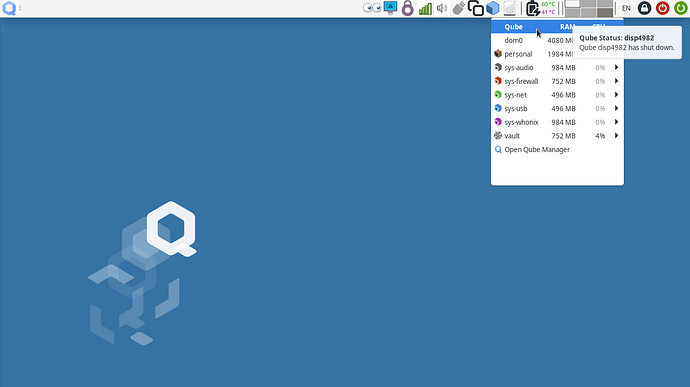
Task: Open the green network signal bars icon
Action: click(x=425, y=8)
